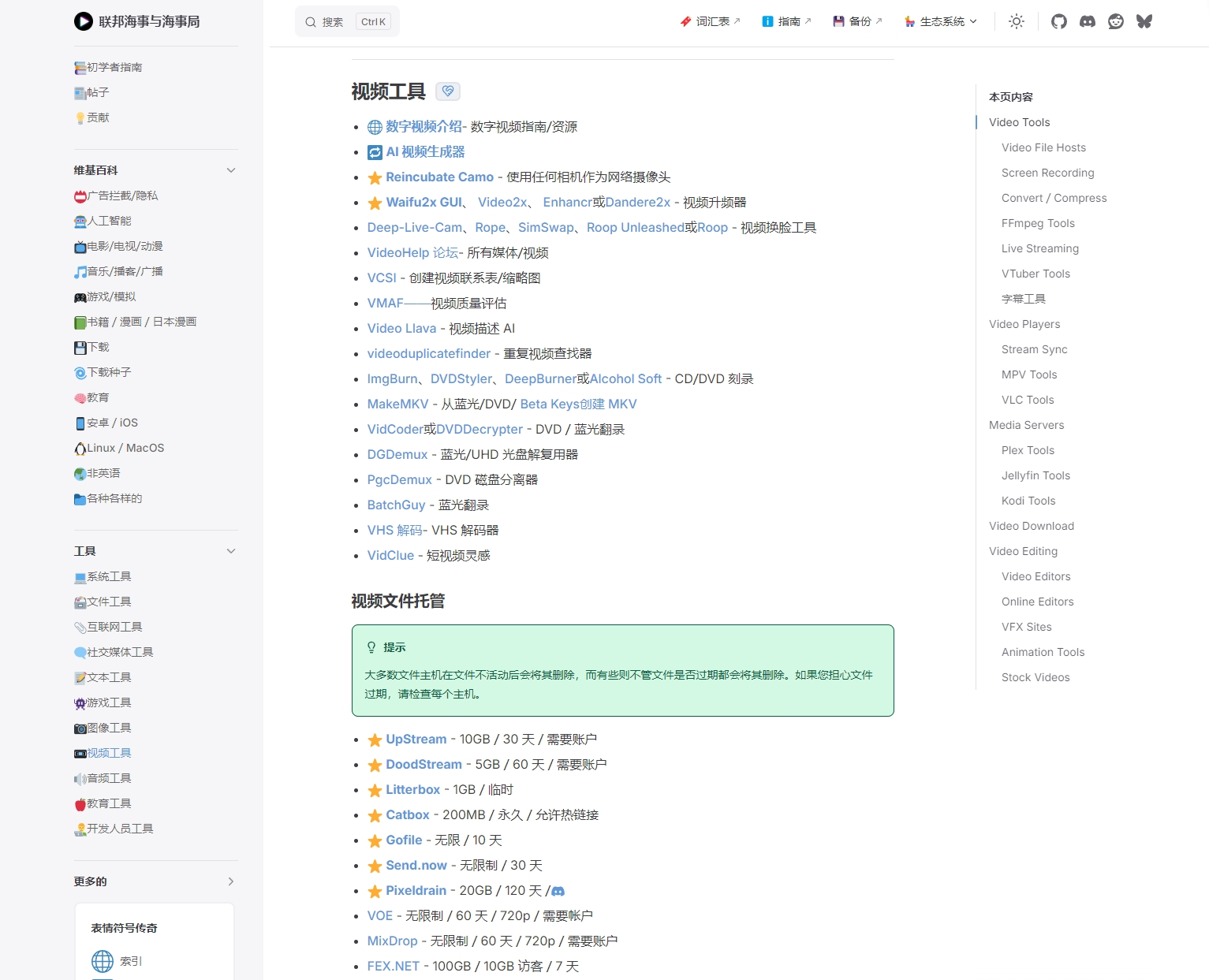Click the globe icon before 数字视频介绍

click(x=375, y=127)
